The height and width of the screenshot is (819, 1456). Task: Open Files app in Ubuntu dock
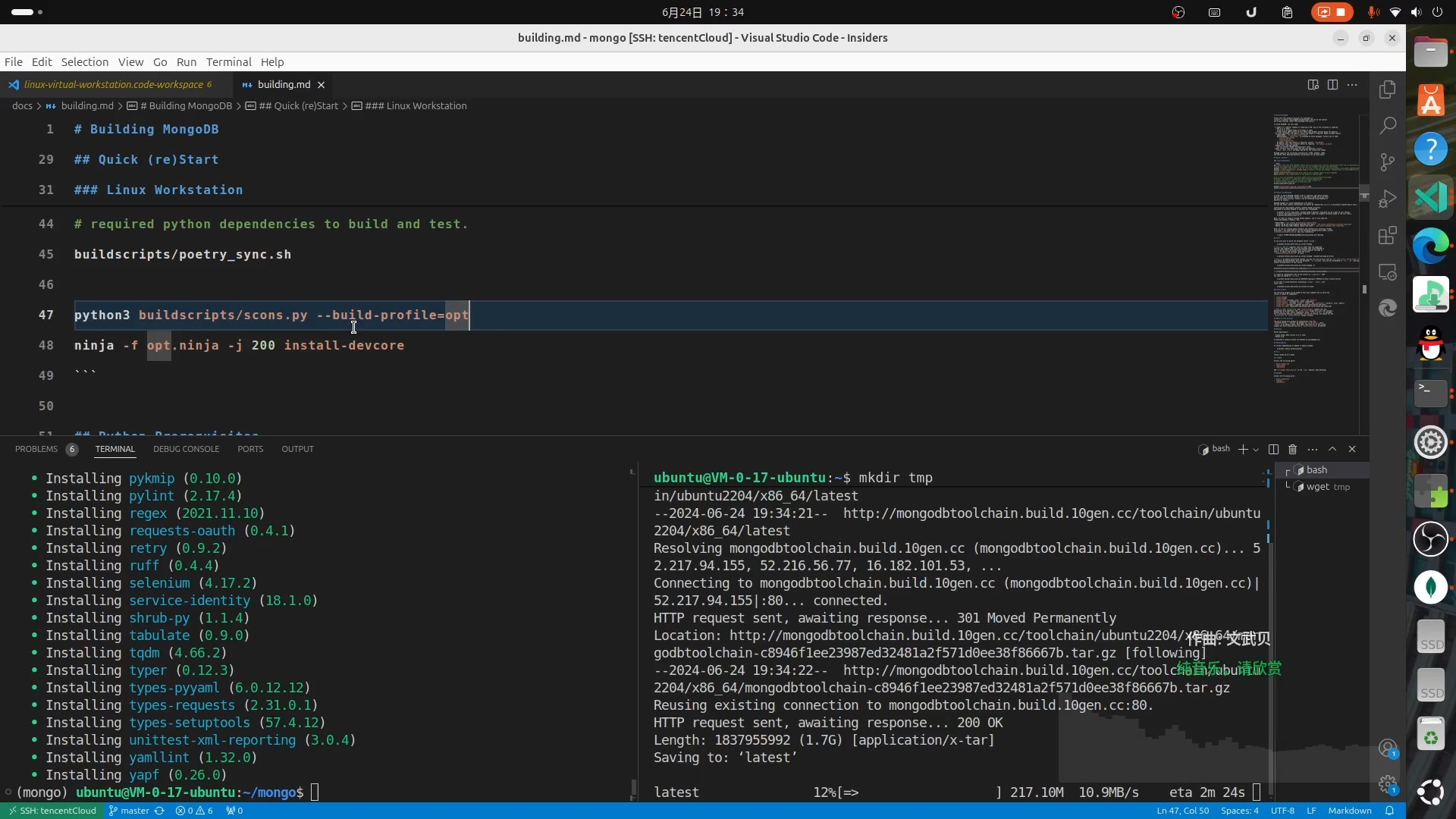(x=1431, y=52)
